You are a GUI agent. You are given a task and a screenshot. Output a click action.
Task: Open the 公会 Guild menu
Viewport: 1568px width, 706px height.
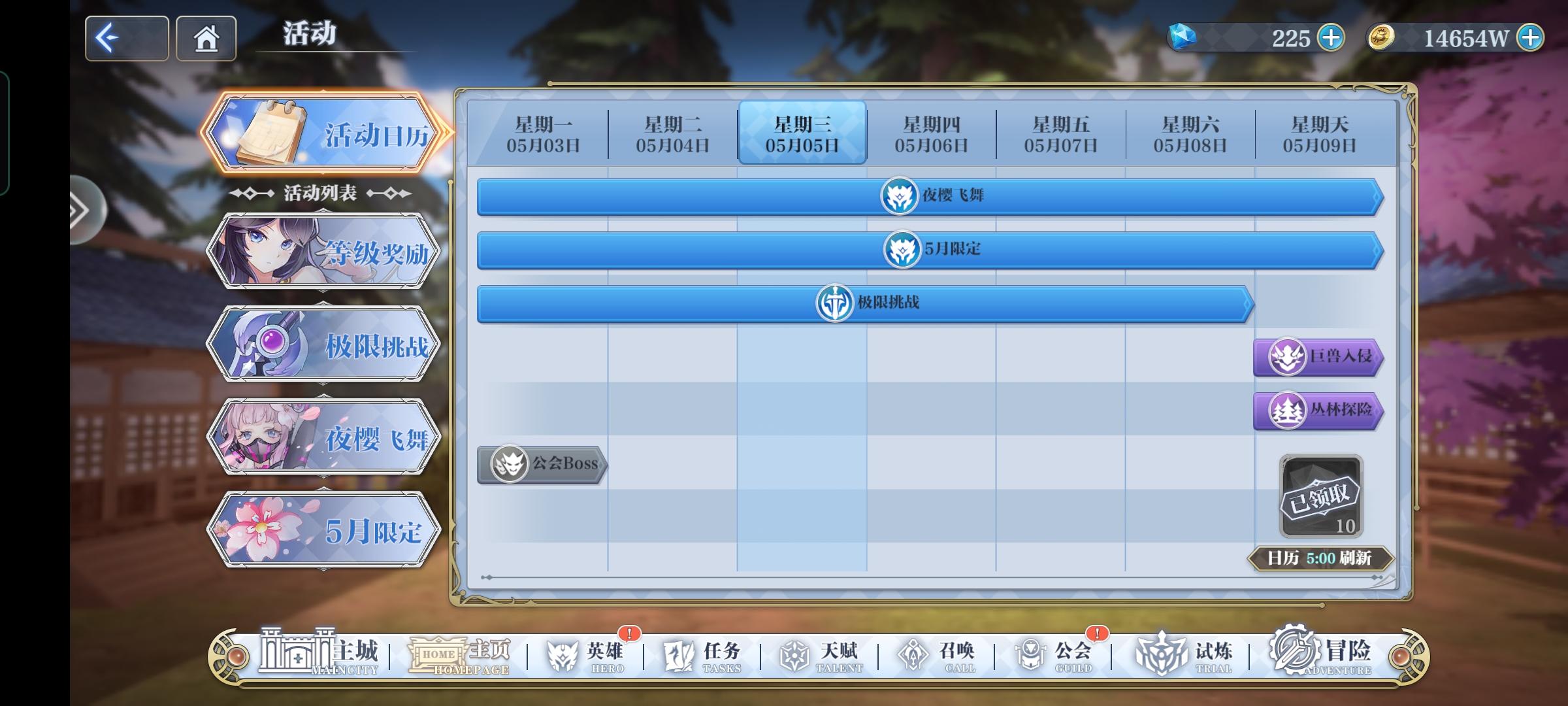click(1053, 656)
